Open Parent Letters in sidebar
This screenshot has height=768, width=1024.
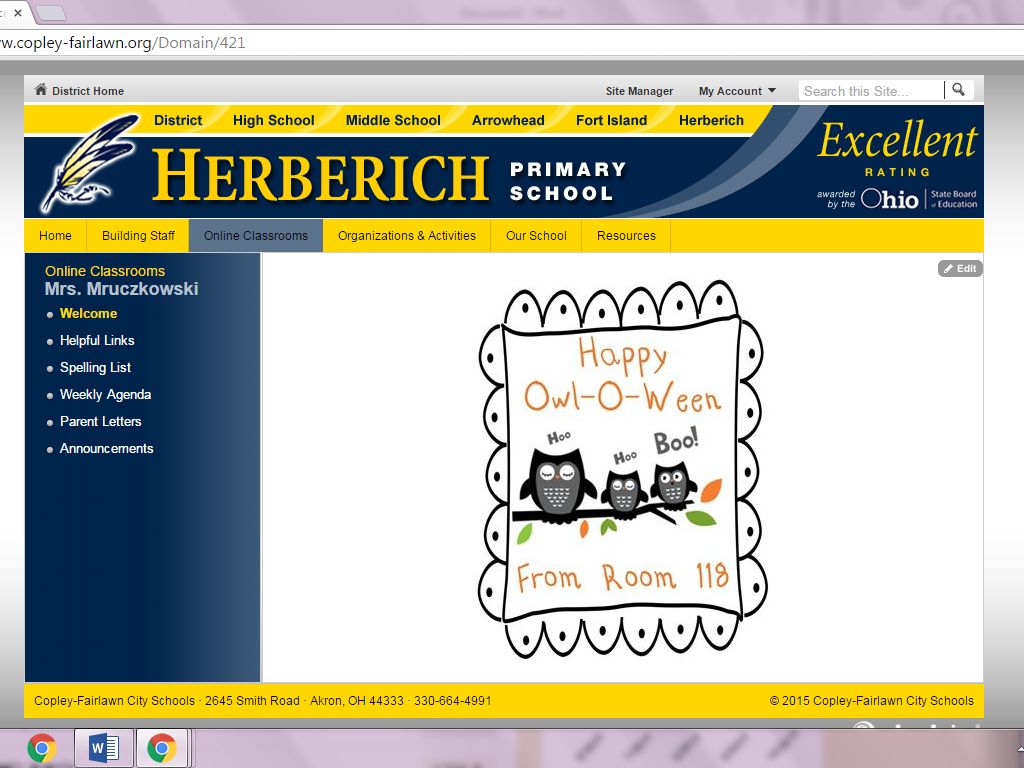tap(100, 421)
